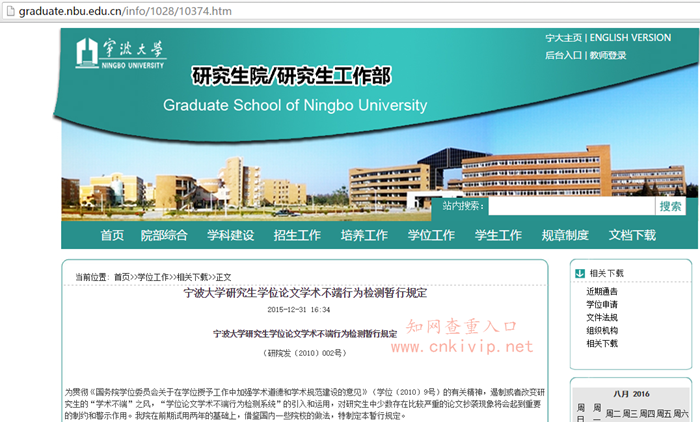Open the 院部综合 menu
Viewport: 700px width, 422px height.
(164, 235)
